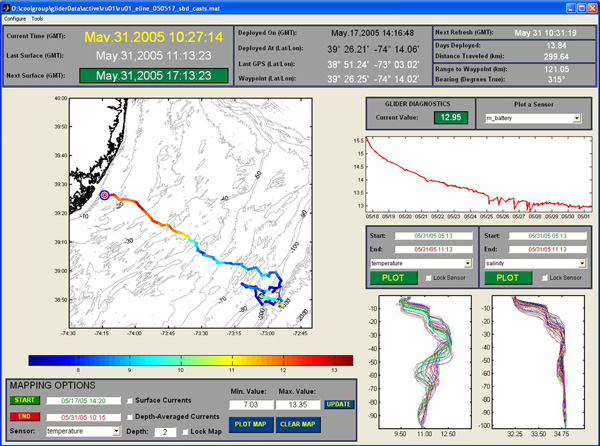The height and width of the screenshot is (446, 600).
Task: Click the MATLAB icon in the title bar
Action: tap(6, 6)
